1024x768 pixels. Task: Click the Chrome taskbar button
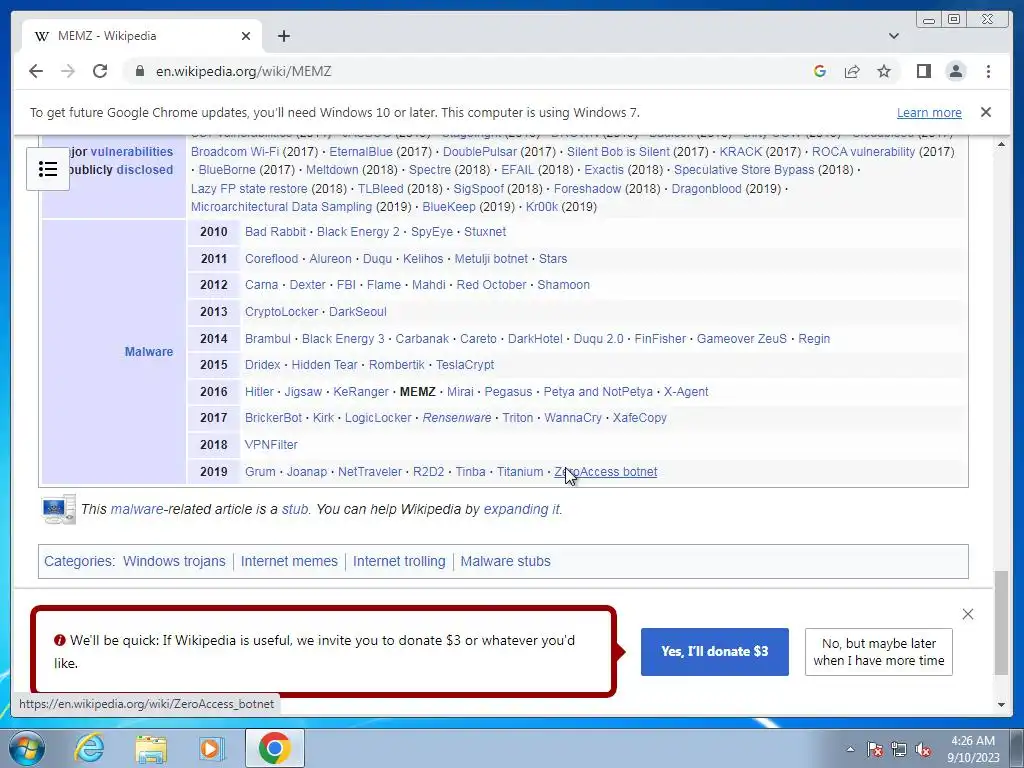(x=274, y=748)
